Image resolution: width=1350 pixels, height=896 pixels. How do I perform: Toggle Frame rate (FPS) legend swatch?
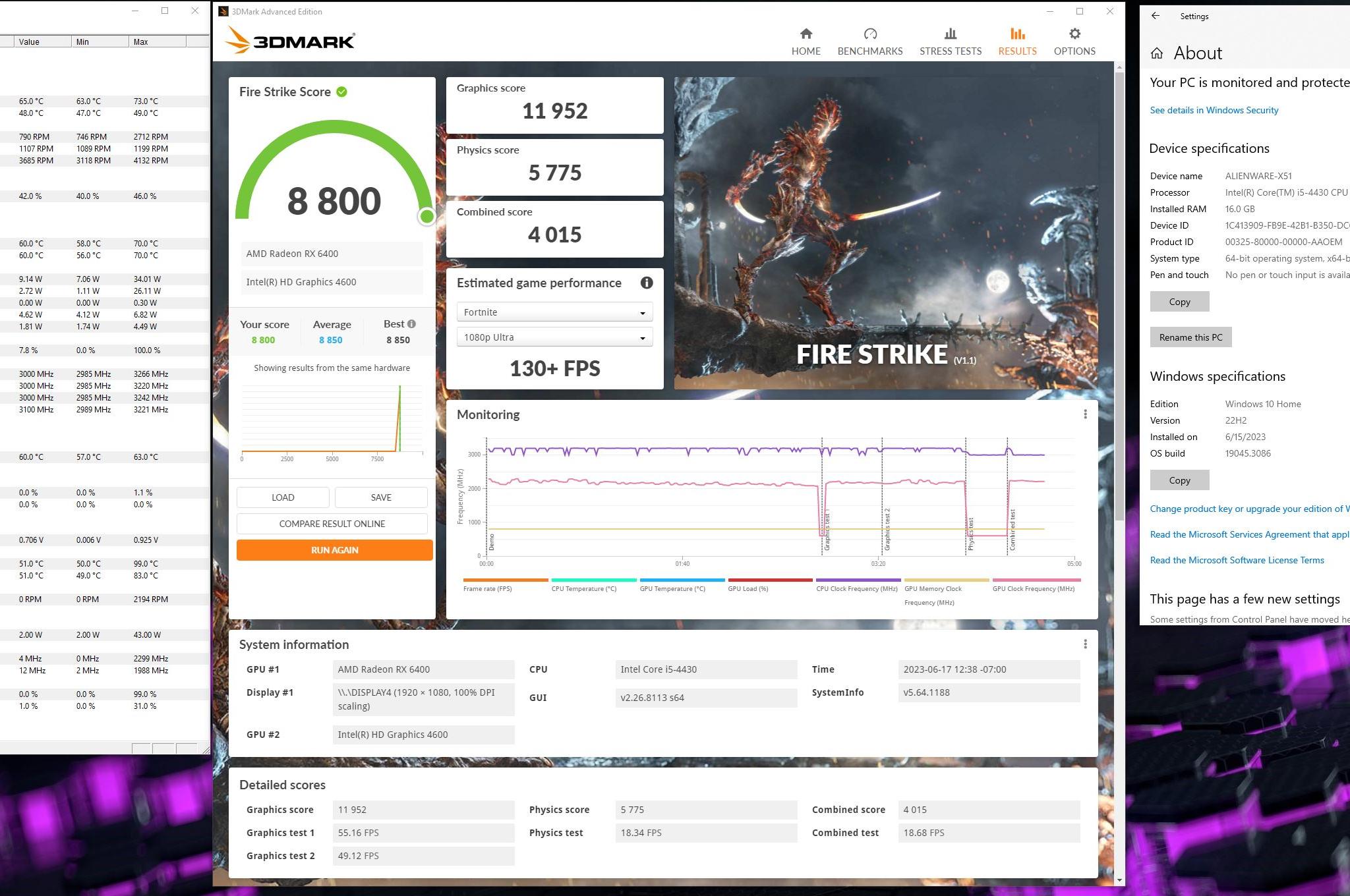pyautogui.click(x=506, y=580)
